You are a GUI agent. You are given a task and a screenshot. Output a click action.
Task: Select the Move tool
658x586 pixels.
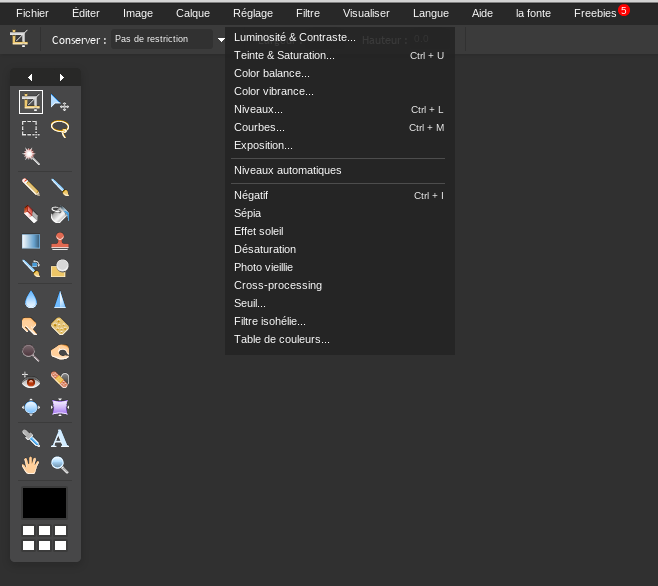[60, 102]
